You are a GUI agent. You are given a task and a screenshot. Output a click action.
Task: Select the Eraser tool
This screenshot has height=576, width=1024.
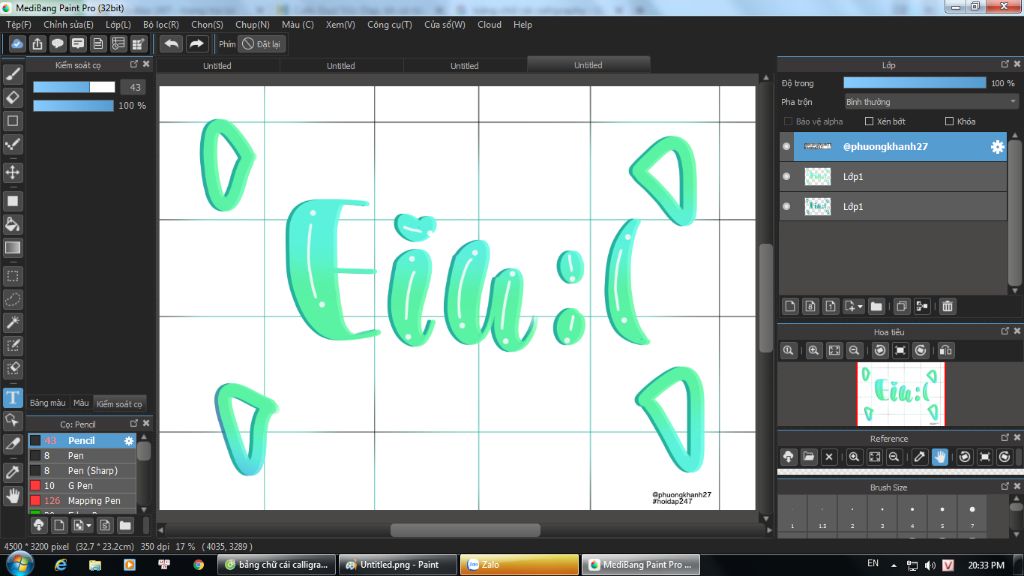pyautogui.click(x=12, y=97)
